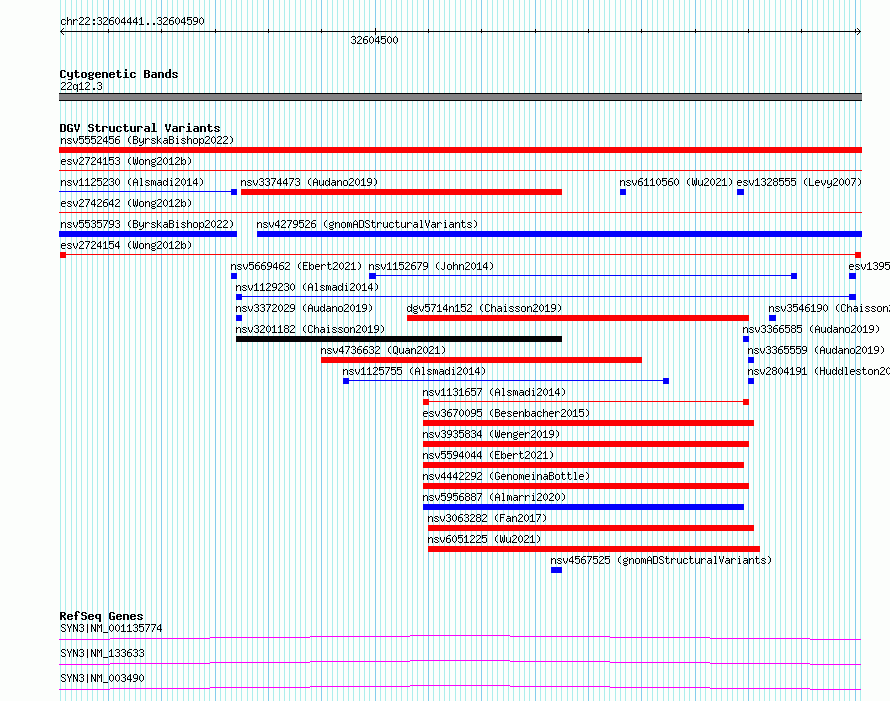Viewport: 890px width, 701px height.
Task: Click the magenta SYN3 NM_001135774 gene line
Action: coord(460,637)
